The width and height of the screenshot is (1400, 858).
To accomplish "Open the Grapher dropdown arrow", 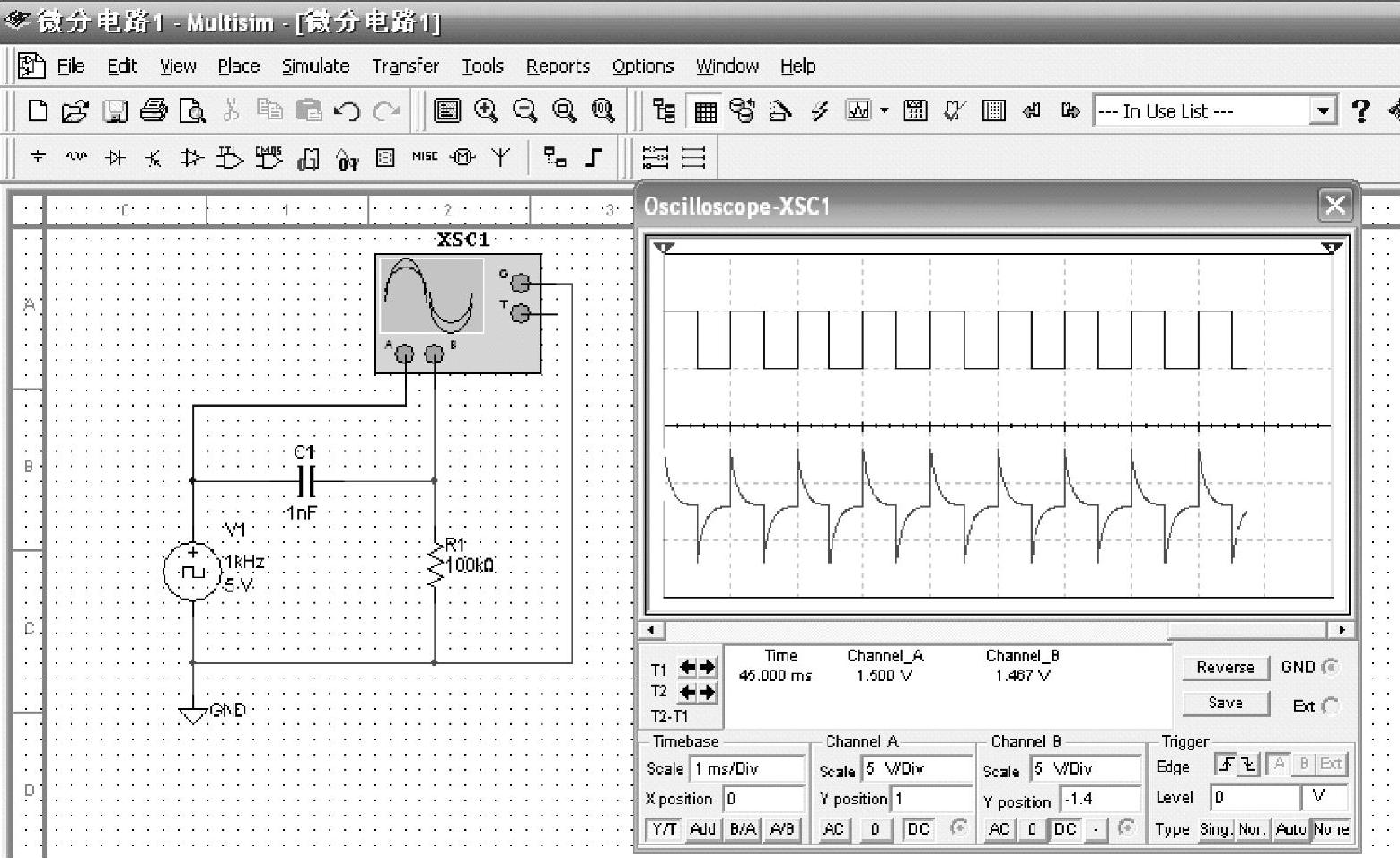I will pyautogui.click(x=885, y=111).
